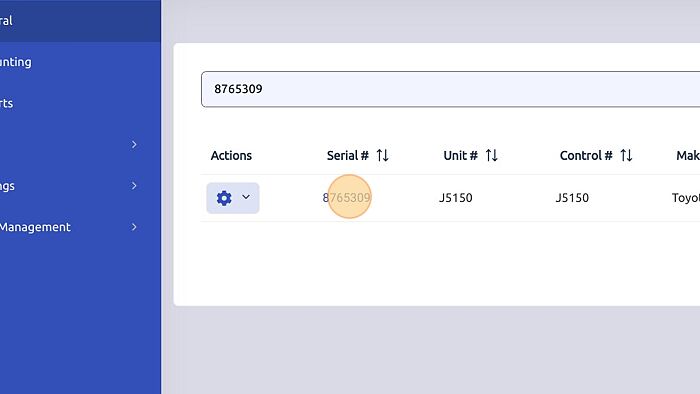Open the dropdown chevron beside the gear
700x394 pixels.
(x=246, y=197)
